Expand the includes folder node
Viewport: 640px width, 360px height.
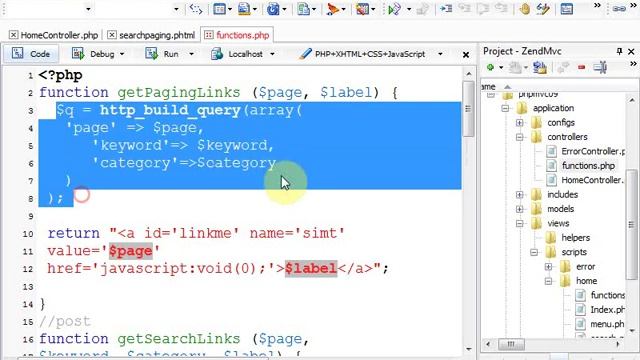coord(519,195)
